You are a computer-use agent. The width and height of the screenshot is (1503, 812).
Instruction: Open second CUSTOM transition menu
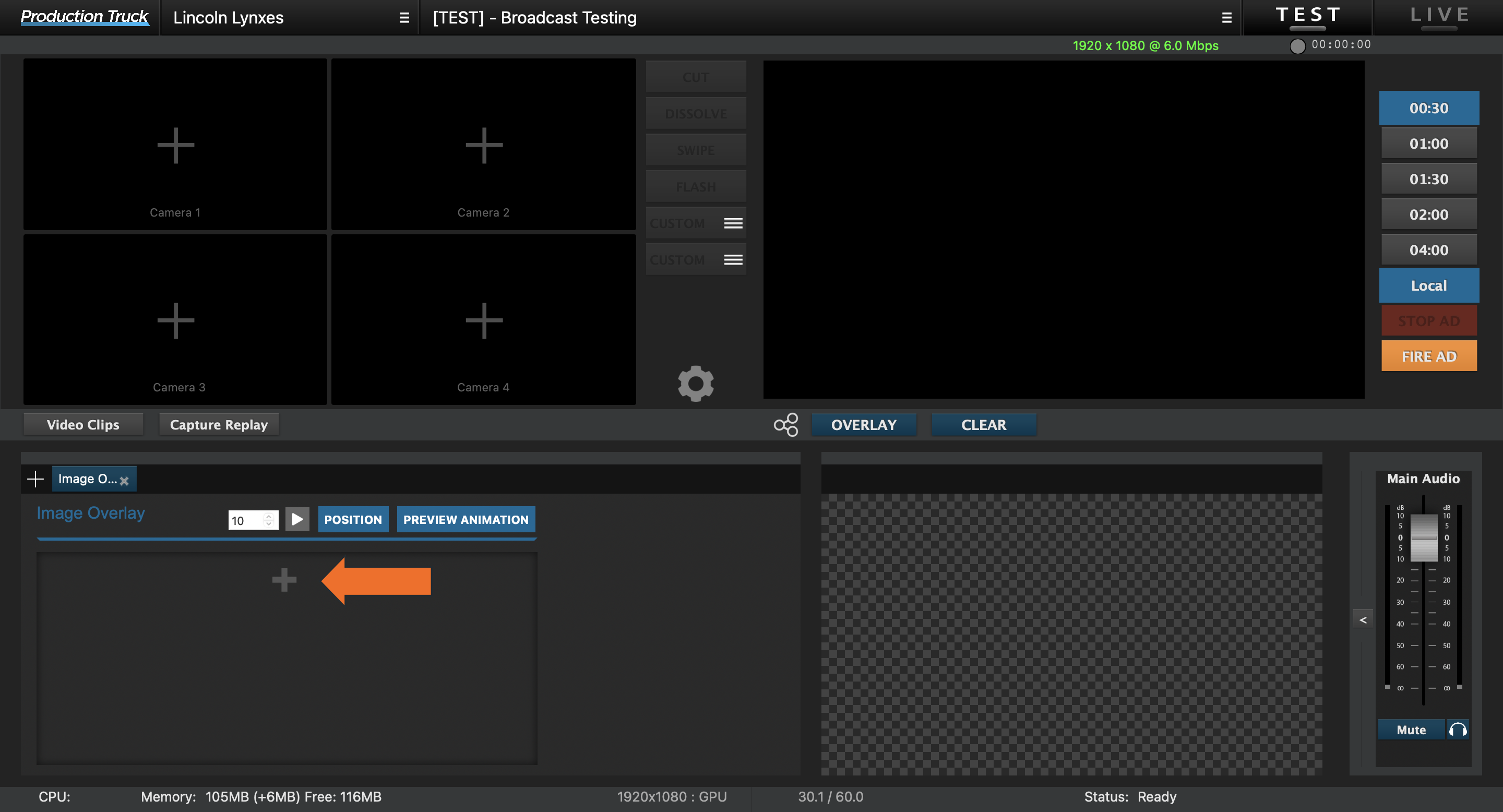733,259
